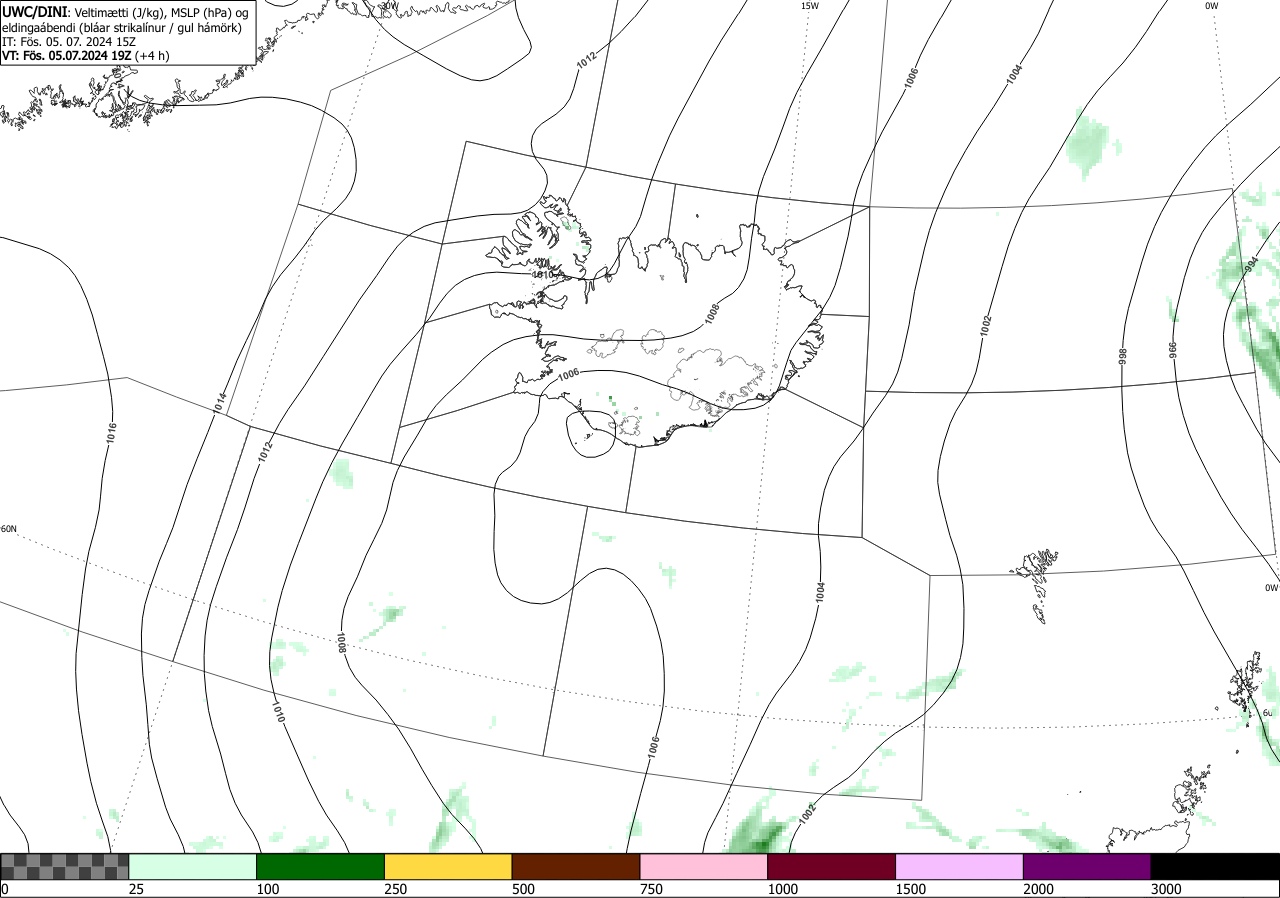Image resolution: width=1280 pixels, height=898 pixels.
Task: Click the "IT: Fös. 05. 07. 2024 15Z" line
Action: 69,42
